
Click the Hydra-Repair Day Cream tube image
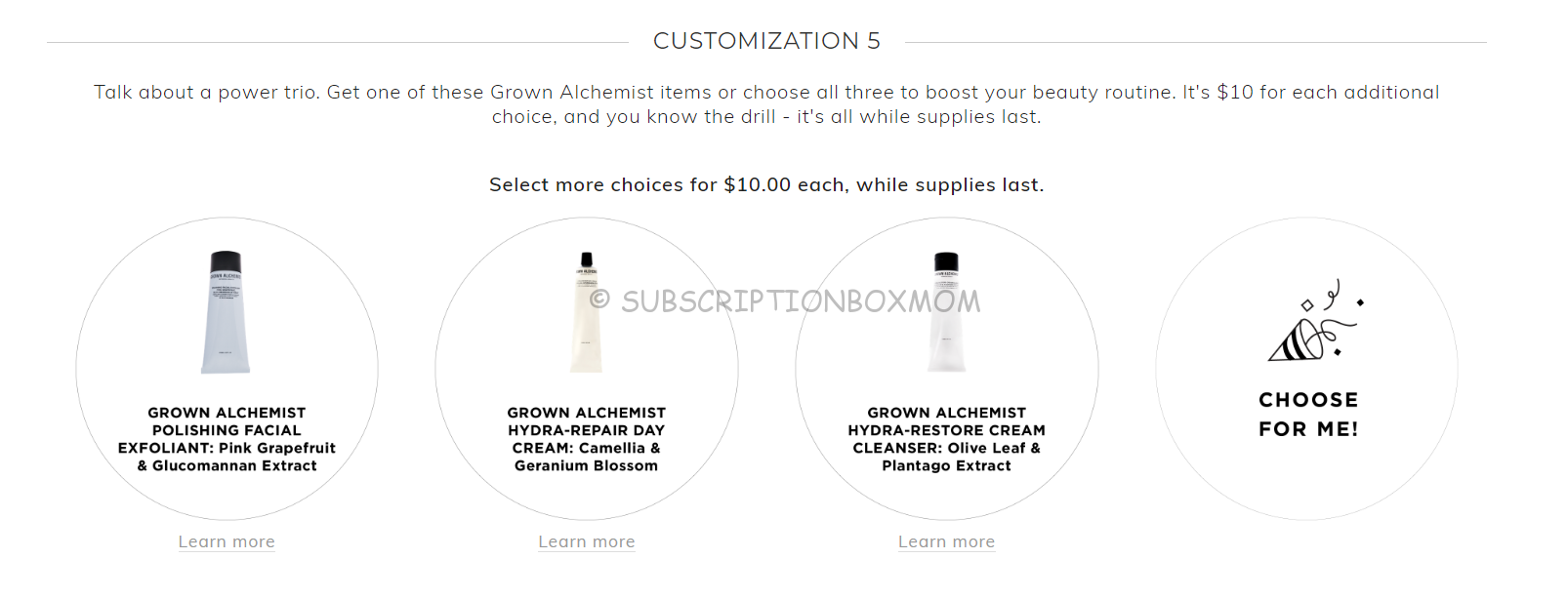[586, 312]
